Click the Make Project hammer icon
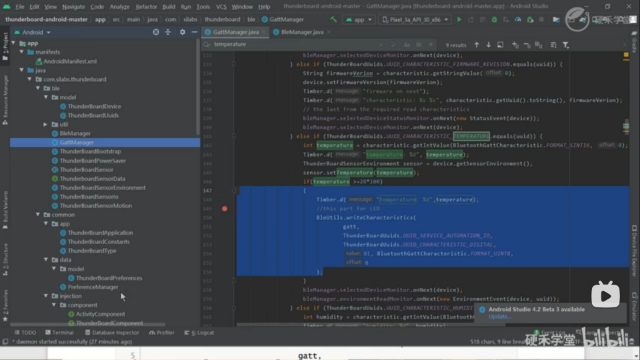640x360 pixels. (x=333, y=19)
